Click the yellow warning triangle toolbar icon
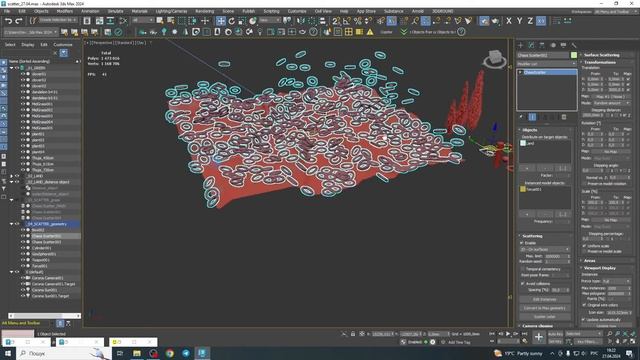The image size is (640, 360). point(370,32)
